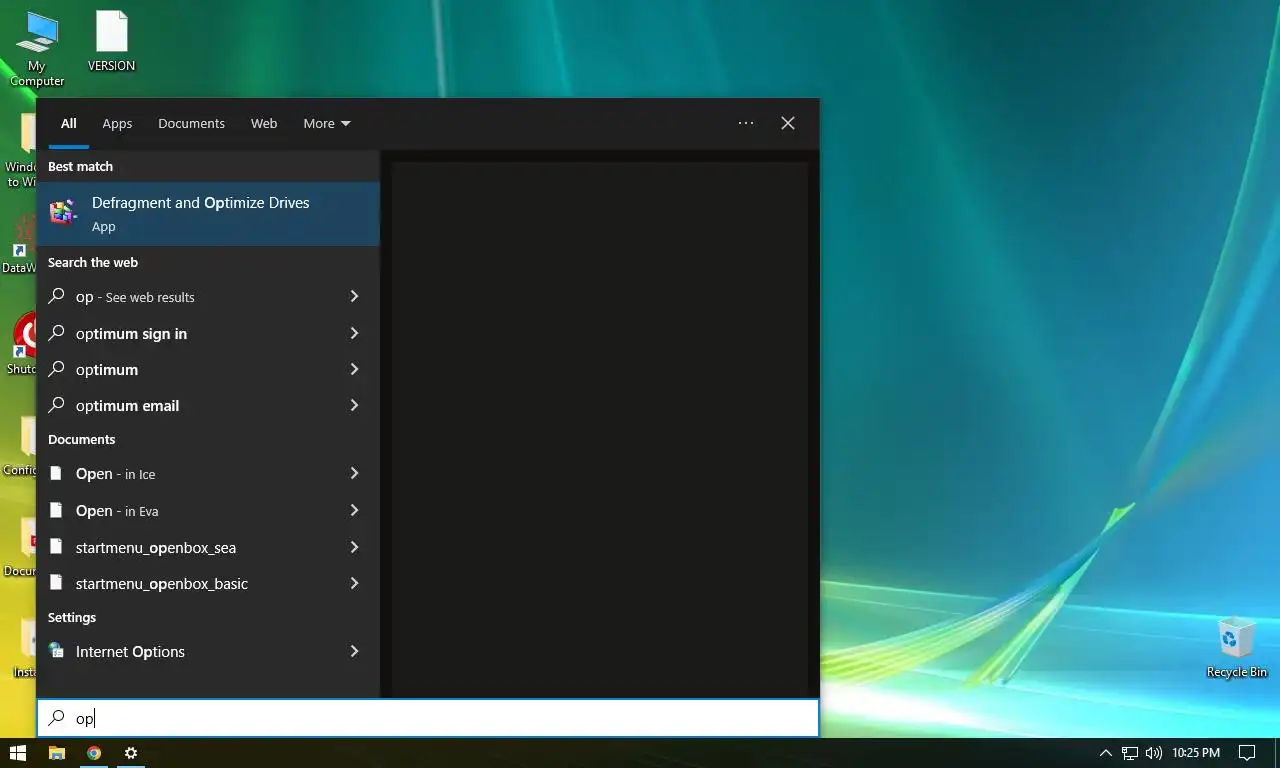Open the network tray icon
Viewport: 1280px width, 768px height.
click(x=1130, y=753)
